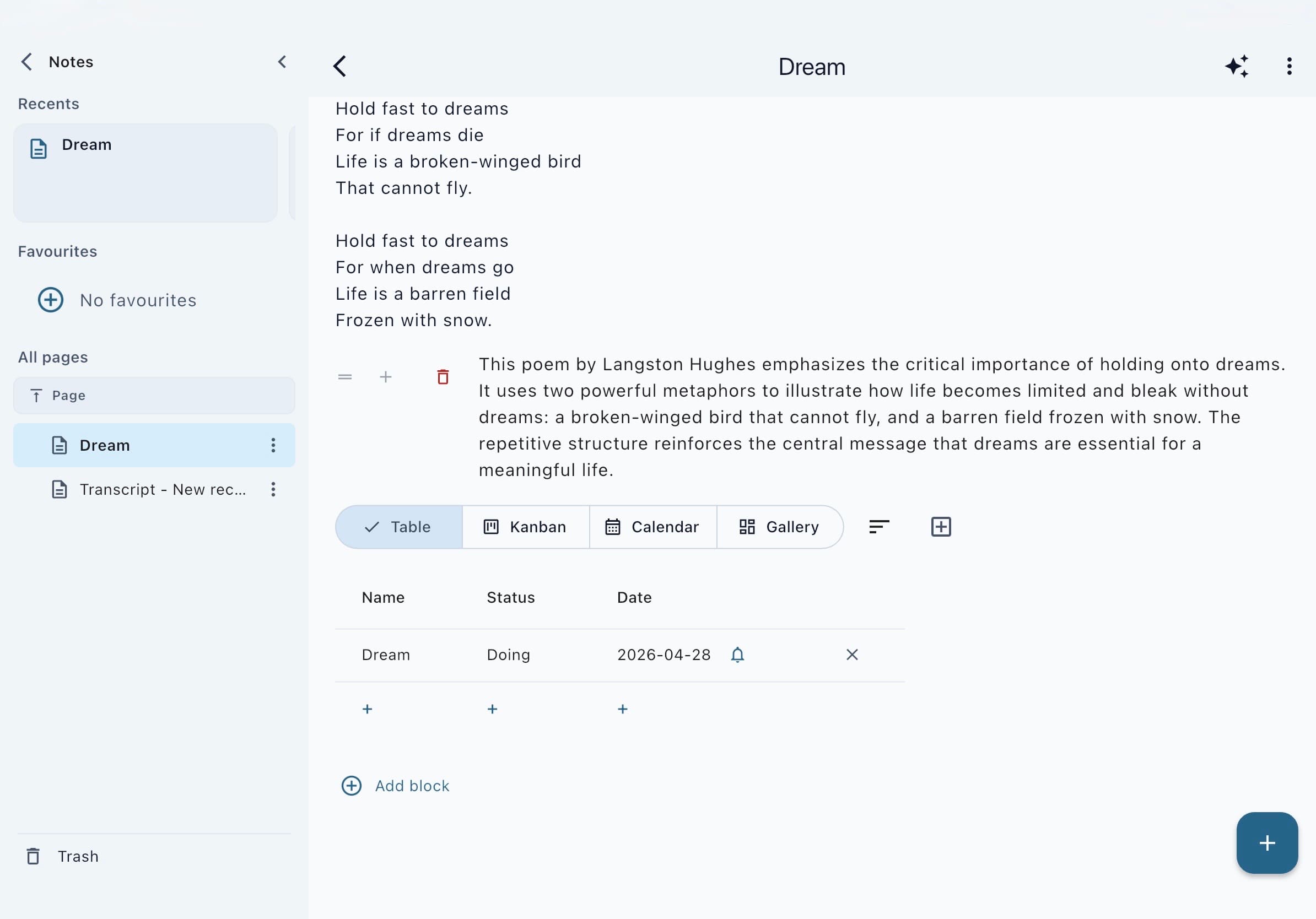Click line 'That cannot fly.'

pos(403,188)
